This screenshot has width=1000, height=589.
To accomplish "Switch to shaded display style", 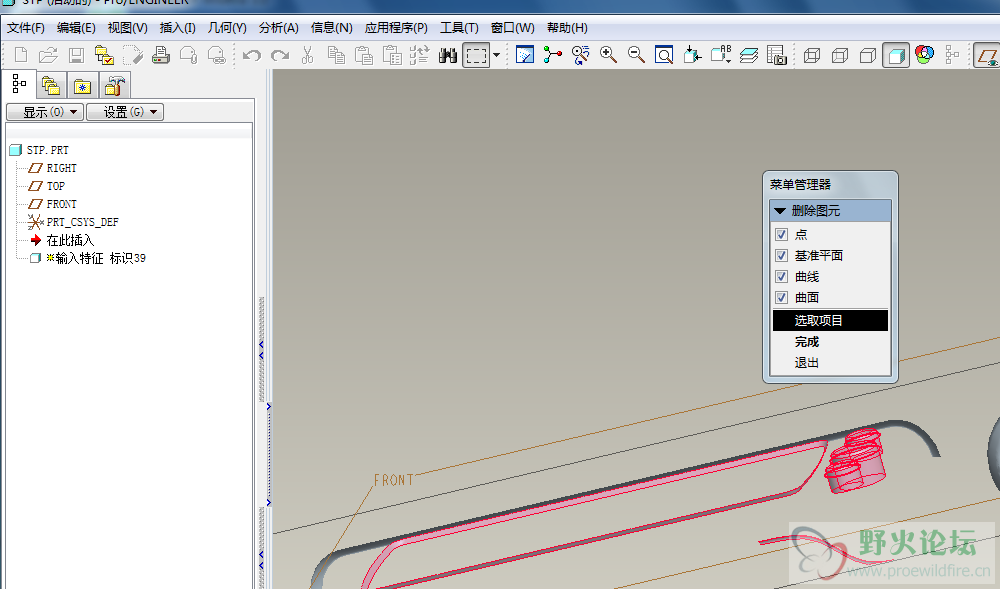I will 896,55.
